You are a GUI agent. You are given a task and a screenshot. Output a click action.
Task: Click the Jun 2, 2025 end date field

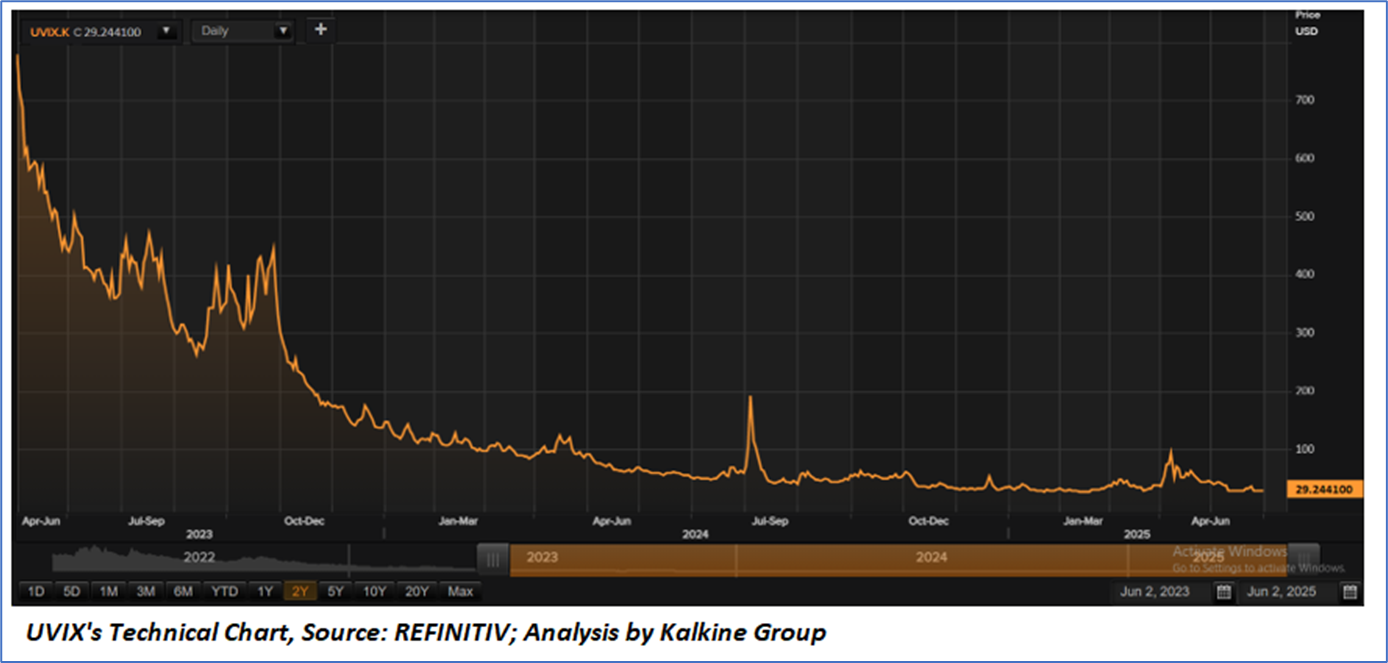click(1287, 592)
